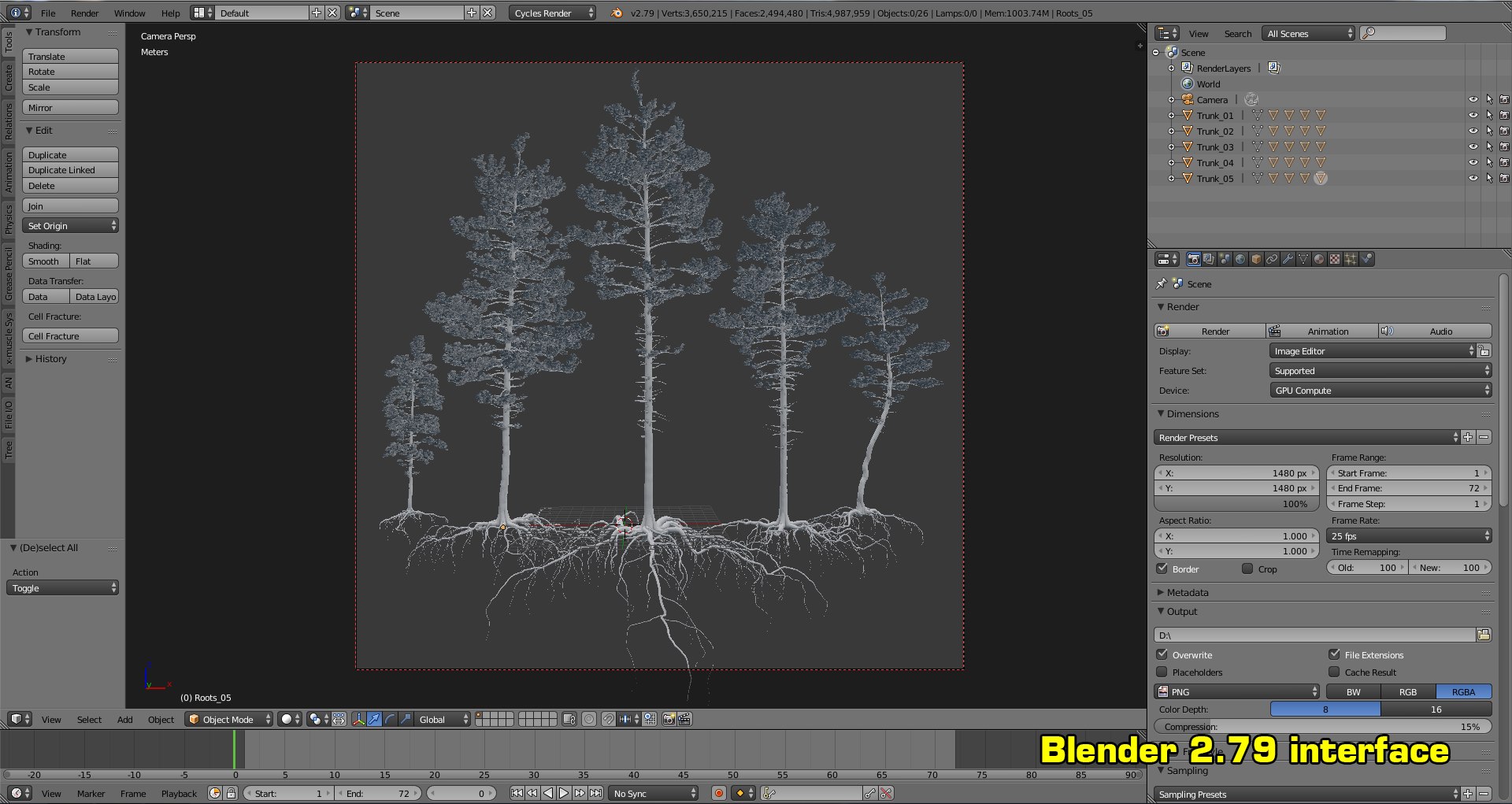
Task: Open the Modifiers properties tab (wrench icon)
Action: tap(1288, 259)
